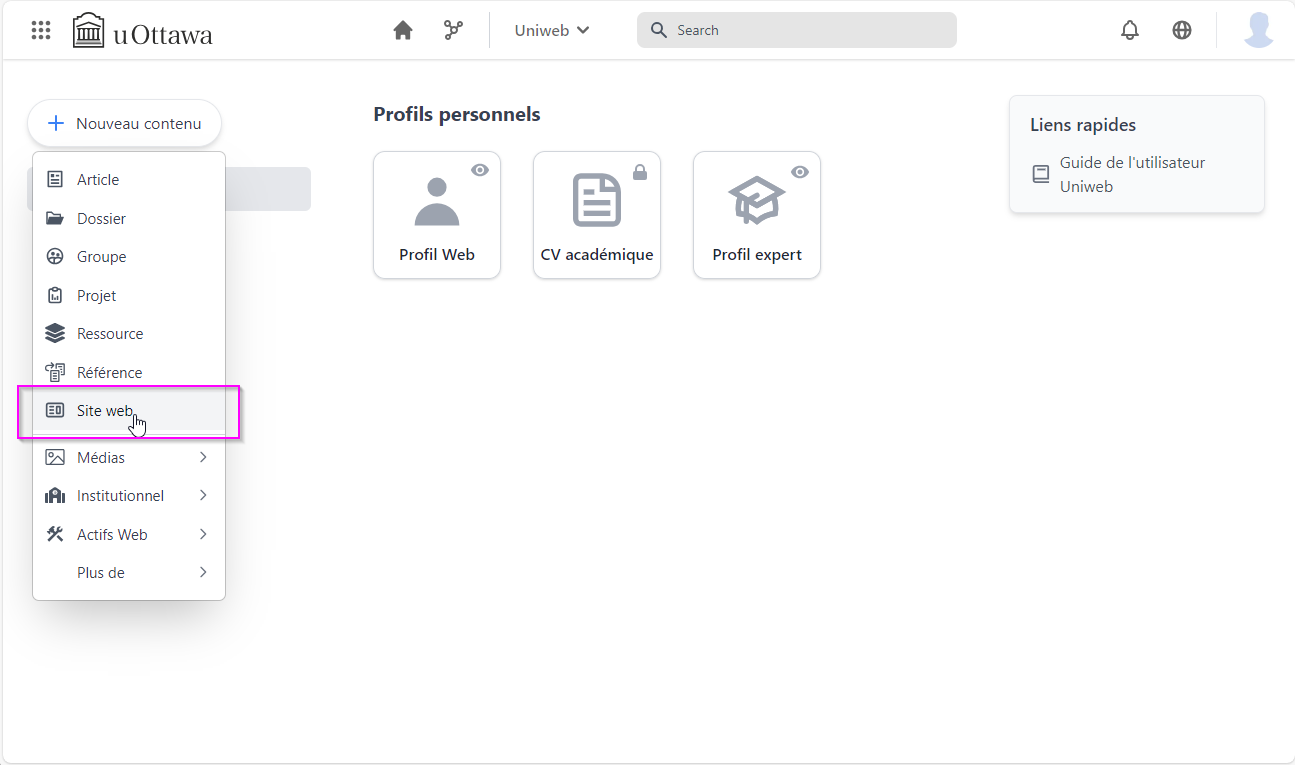Go to the Home icon

[403, 30]
